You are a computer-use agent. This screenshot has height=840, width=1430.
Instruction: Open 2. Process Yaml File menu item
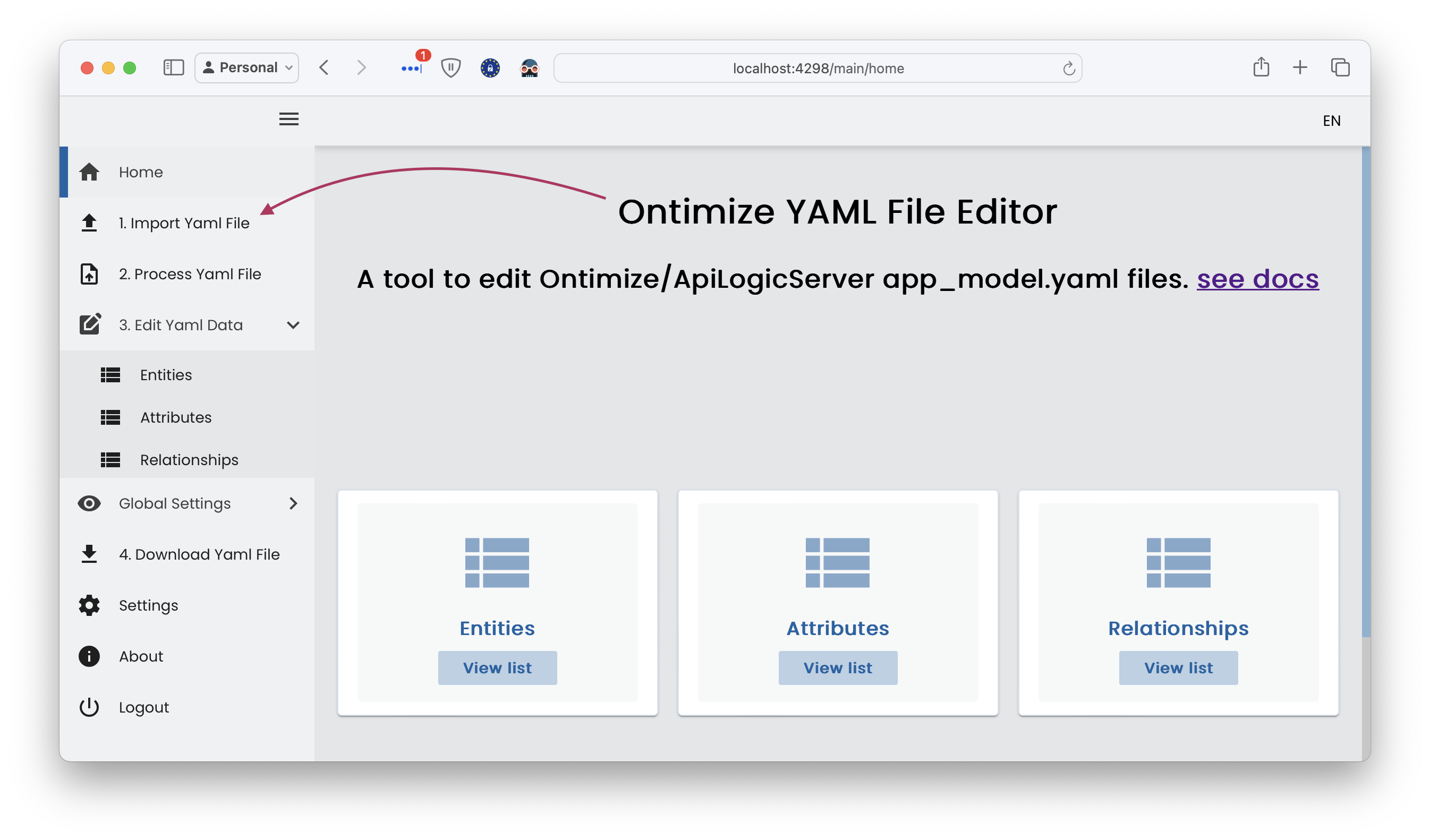point(188,274)
